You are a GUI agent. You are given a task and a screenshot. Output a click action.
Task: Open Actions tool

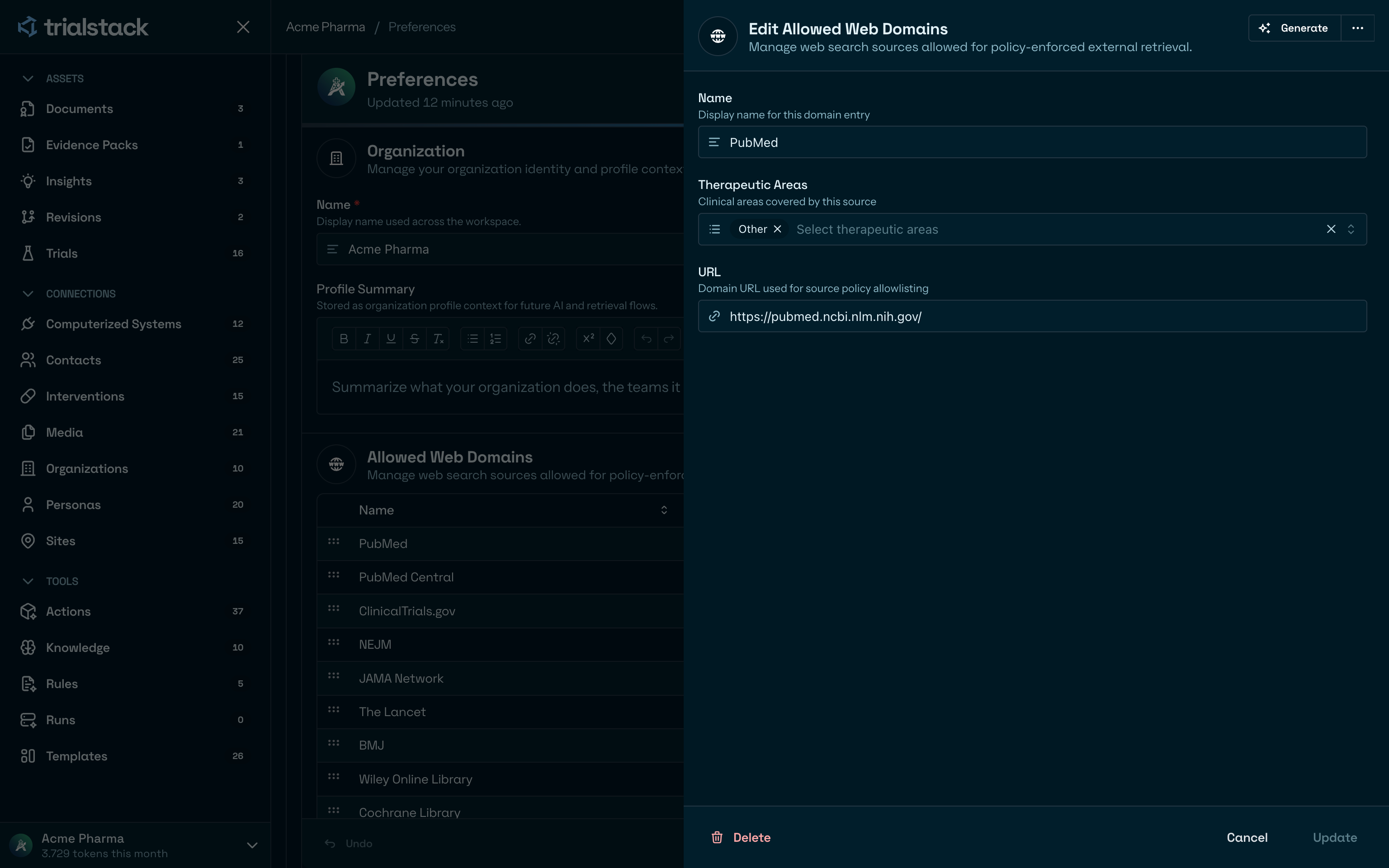(135, 611)
